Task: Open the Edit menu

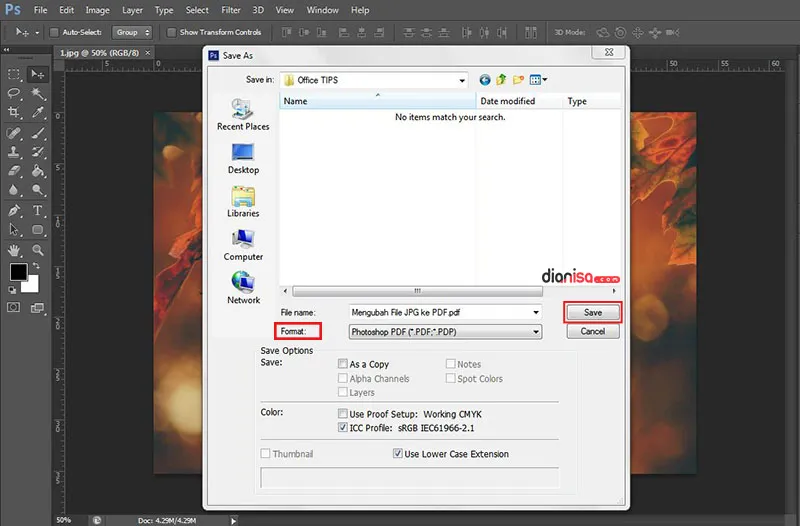Action: tap(66, 10)
